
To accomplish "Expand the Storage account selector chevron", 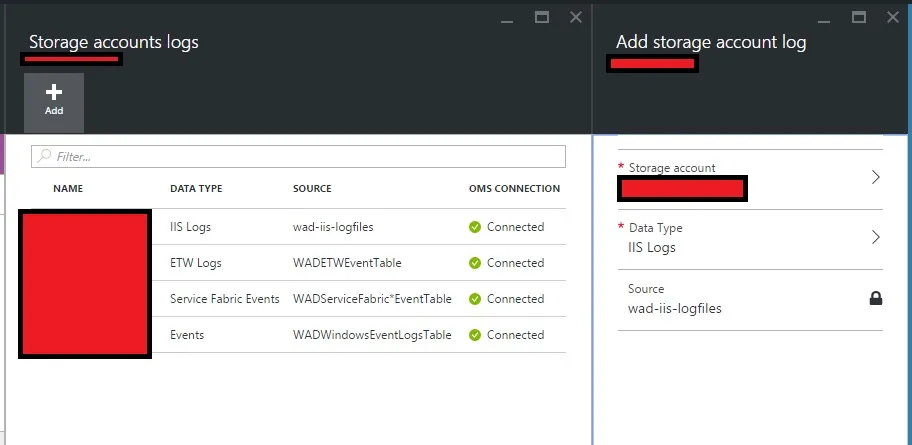I will [875, 177].
